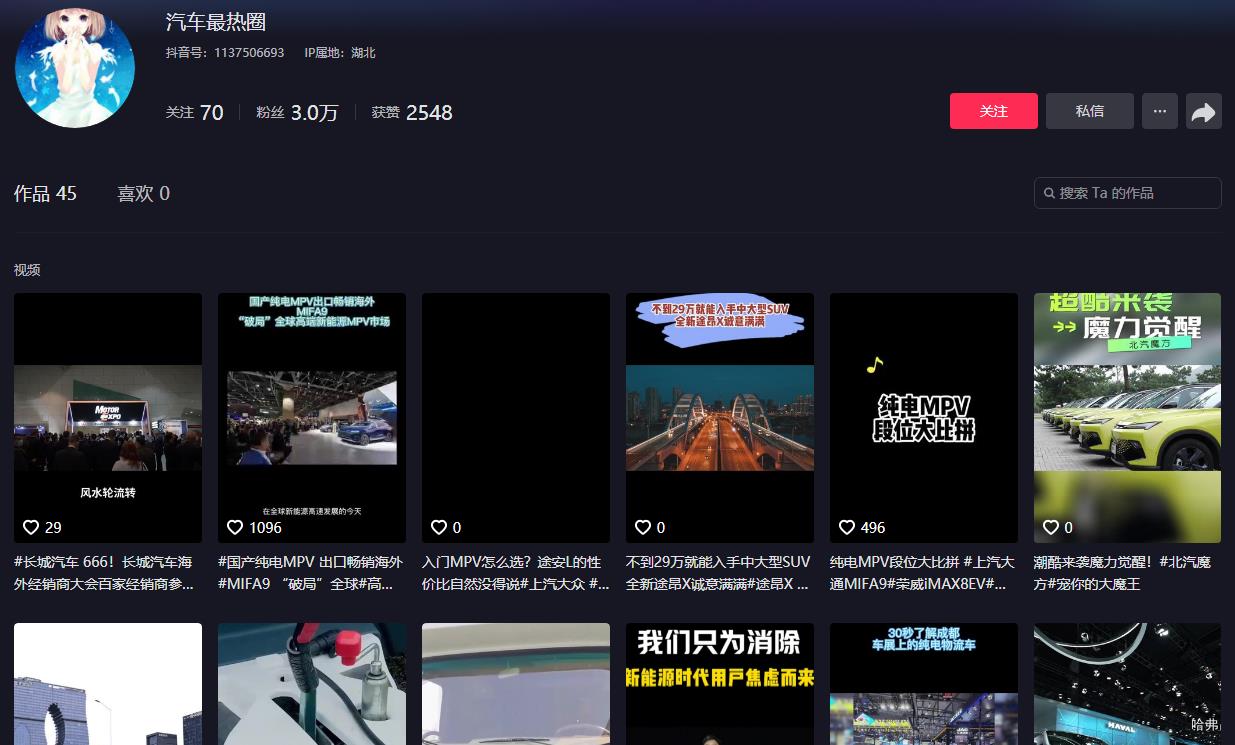Click heart icon showing 29 likes
1235x745 pixels.
(31, 527)
